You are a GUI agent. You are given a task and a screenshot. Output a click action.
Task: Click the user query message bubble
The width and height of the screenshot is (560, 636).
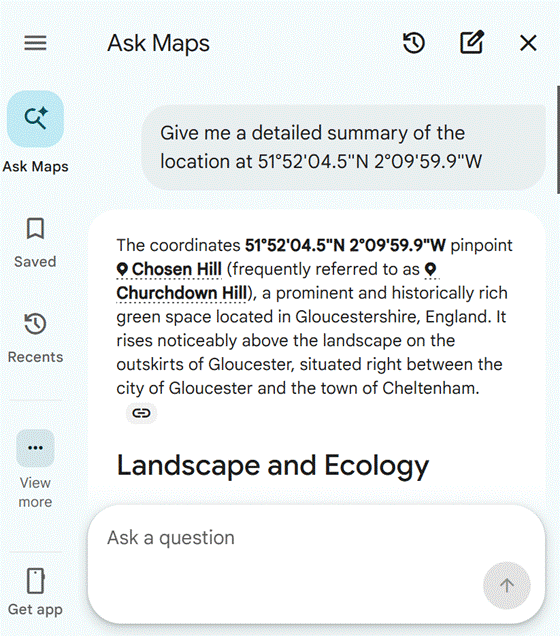[x=343, y=147]
